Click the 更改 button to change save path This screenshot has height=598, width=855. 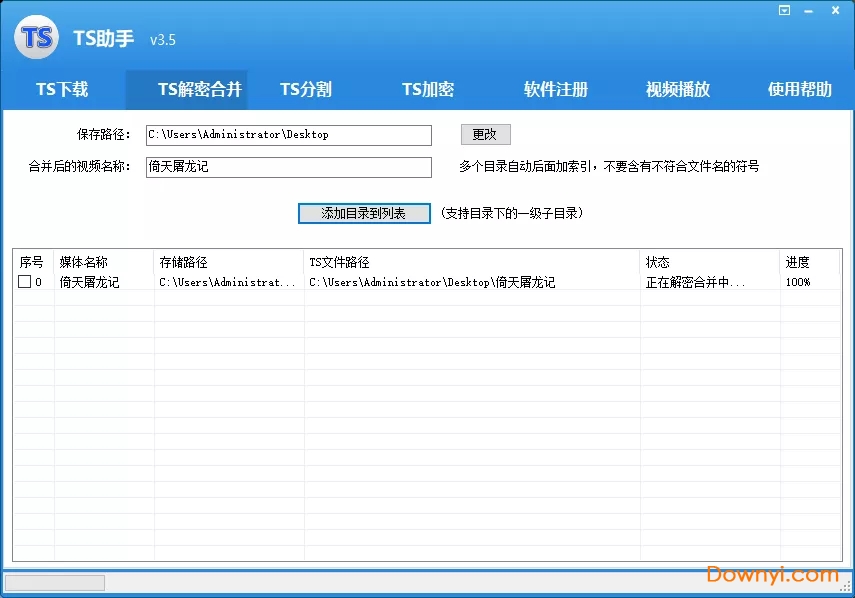[485, 134]
